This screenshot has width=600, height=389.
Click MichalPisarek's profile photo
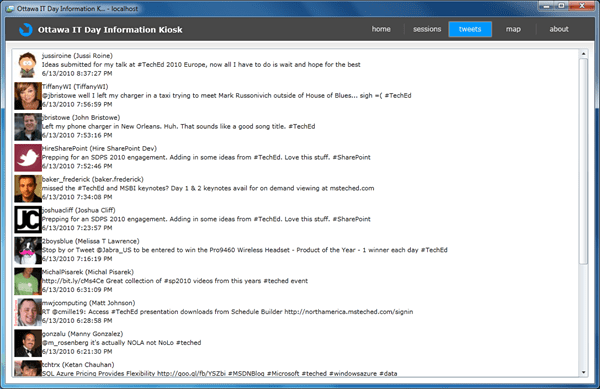[28, 282]
